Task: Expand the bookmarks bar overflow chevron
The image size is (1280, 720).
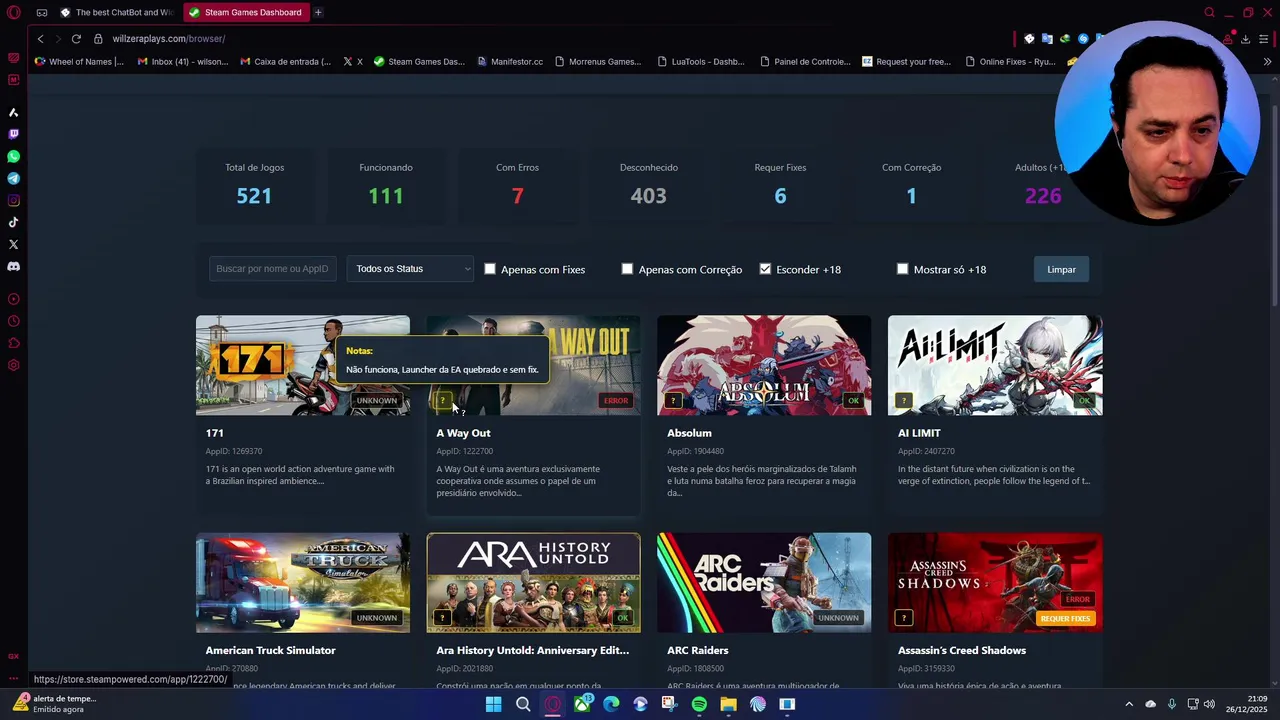Action: tap(1267, 61)
